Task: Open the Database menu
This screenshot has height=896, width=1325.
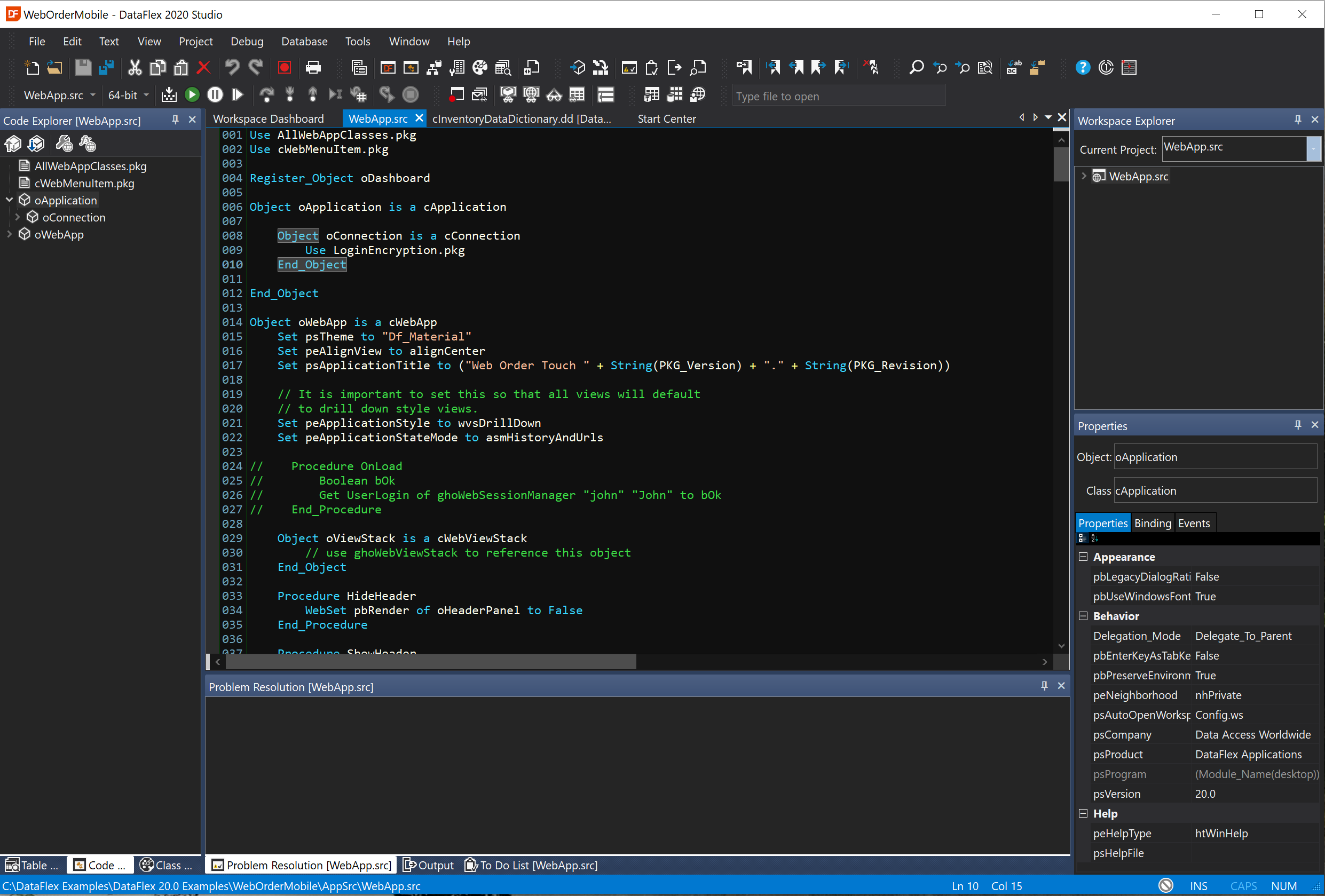Action: [304, 42]
